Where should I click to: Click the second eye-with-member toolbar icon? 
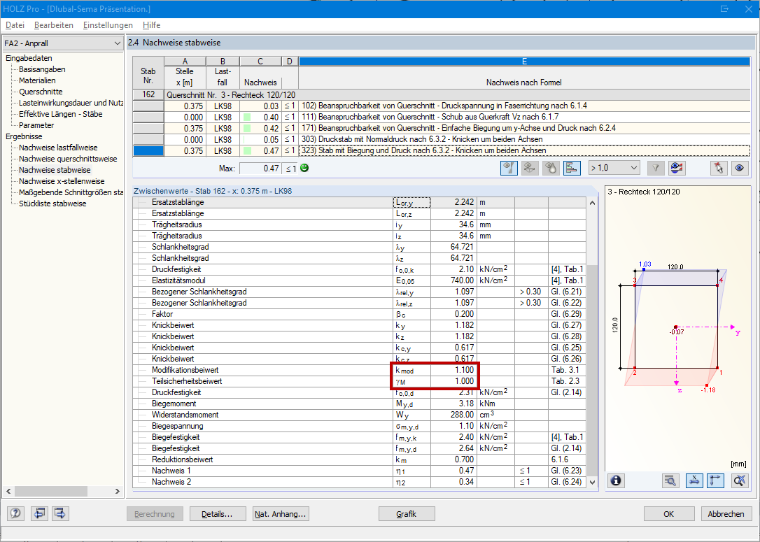(529, 168)
